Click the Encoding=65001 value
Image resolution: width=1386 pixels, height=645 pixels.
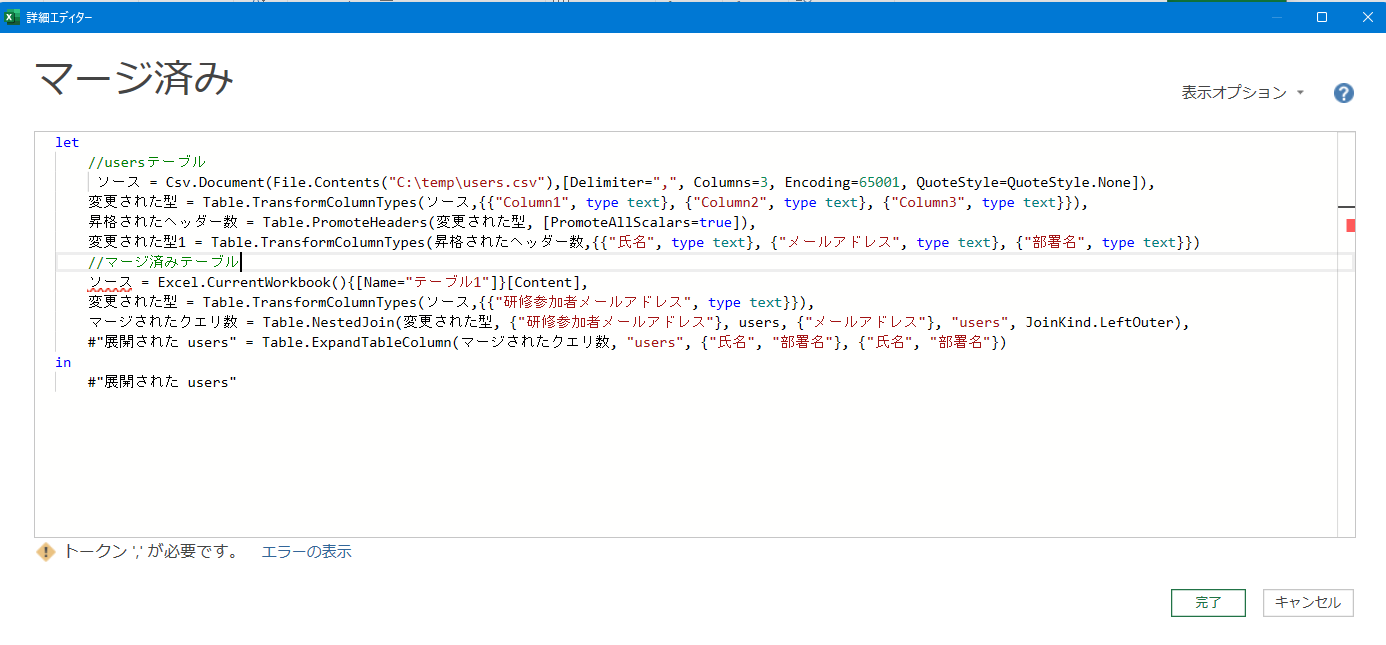click(x=842, y=182)
